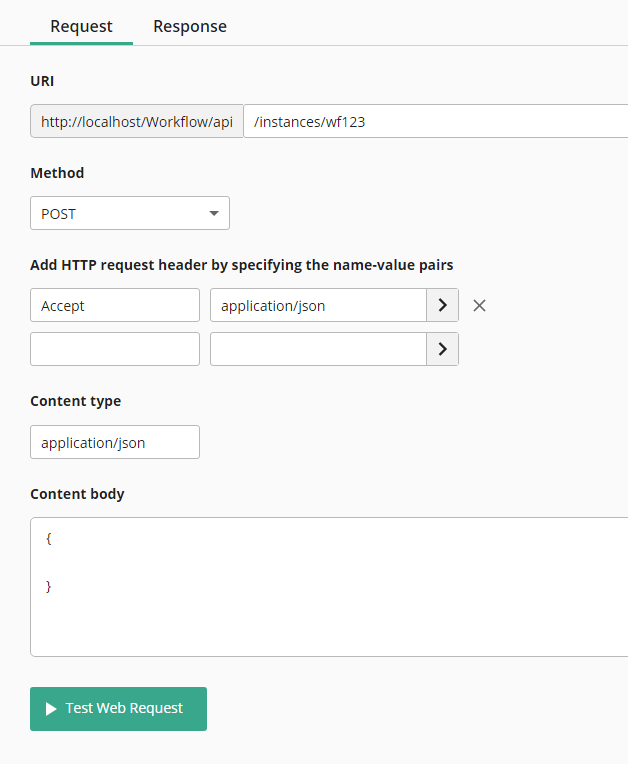
Task: Click the Content body label
Action: point(77,494)
